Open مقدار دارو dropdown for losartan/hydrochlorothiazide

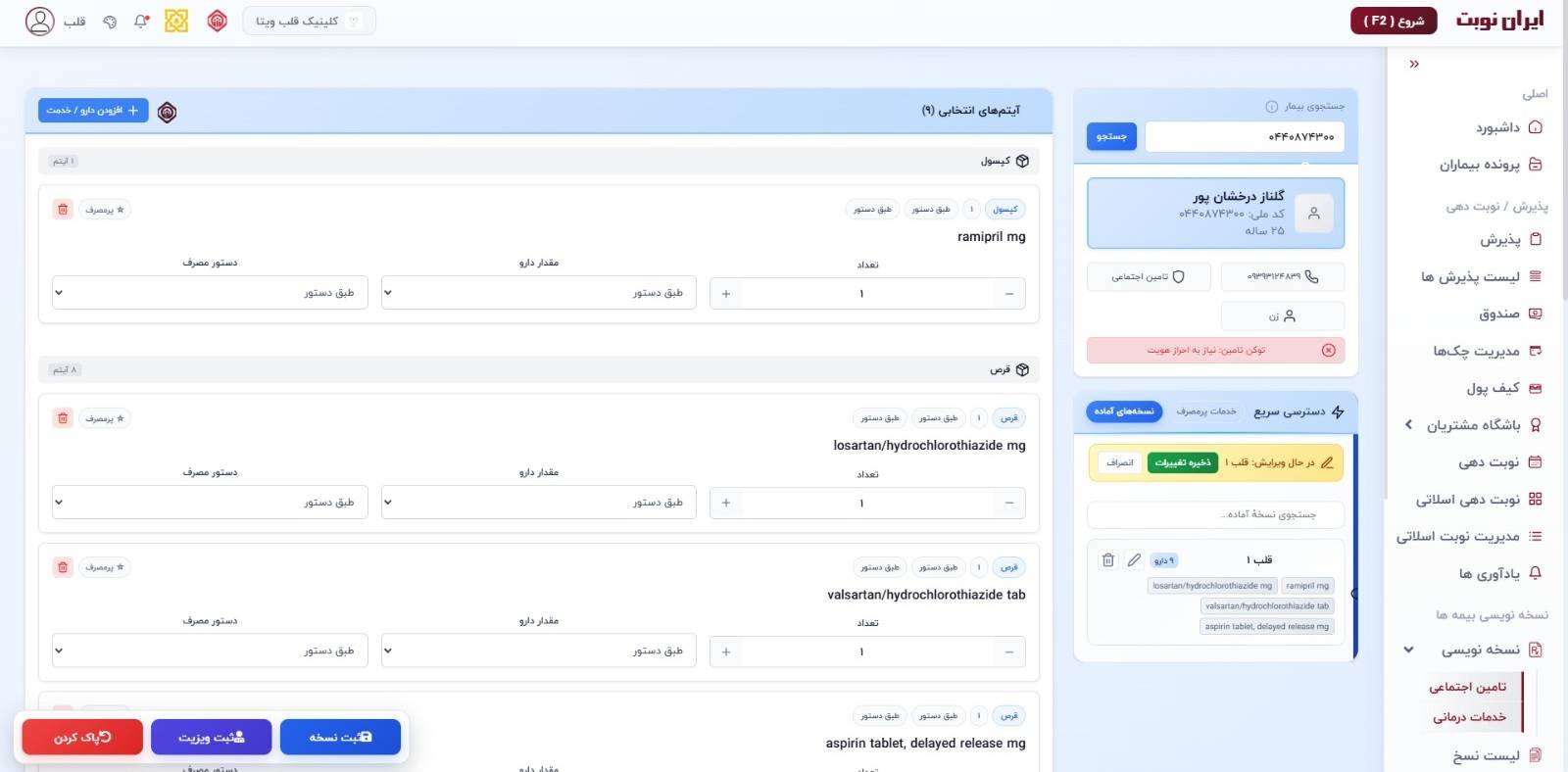[539, 503]
